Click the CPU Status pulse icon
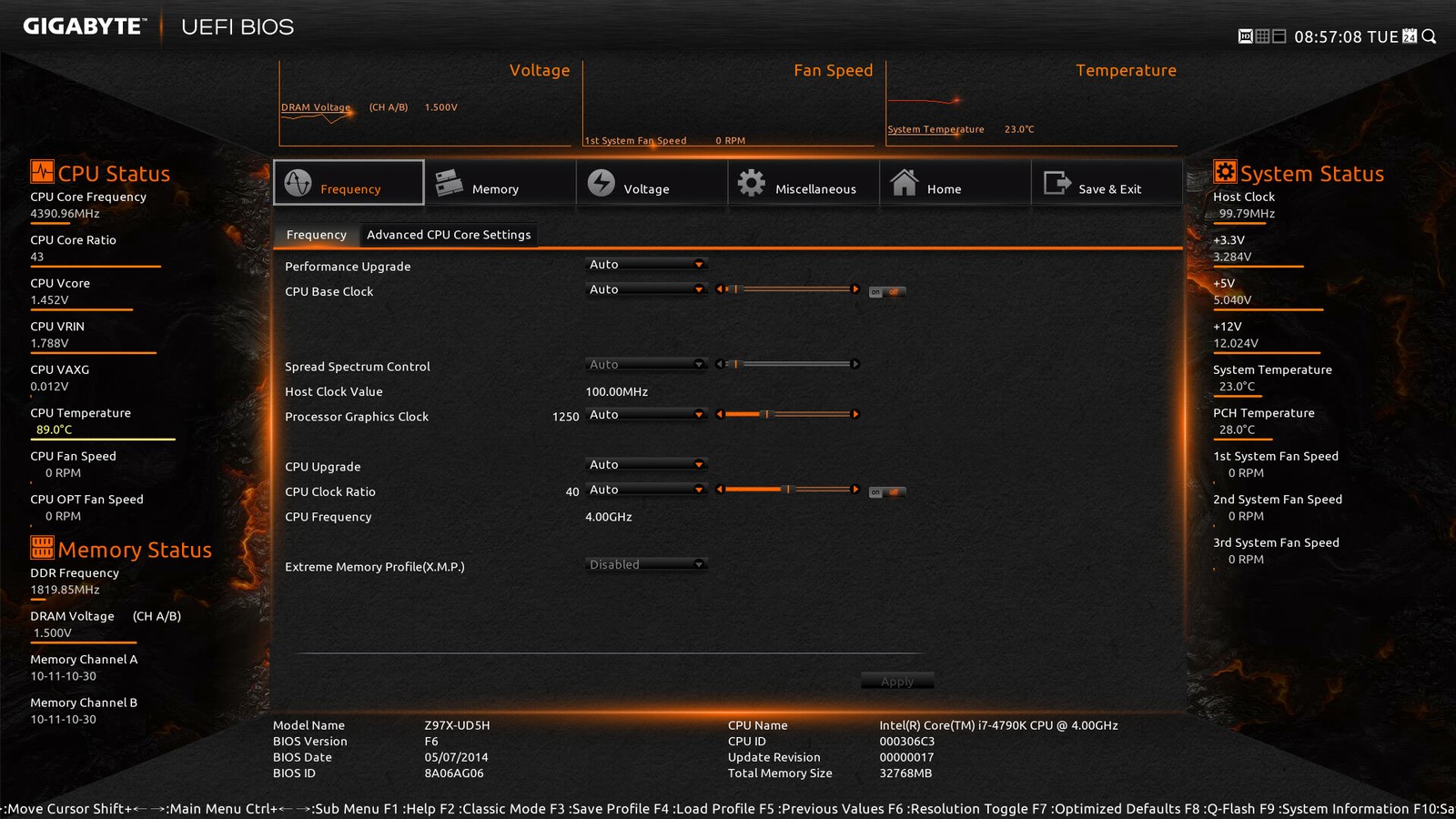The width and height of the screenshot is (1456, 819). 42,171
